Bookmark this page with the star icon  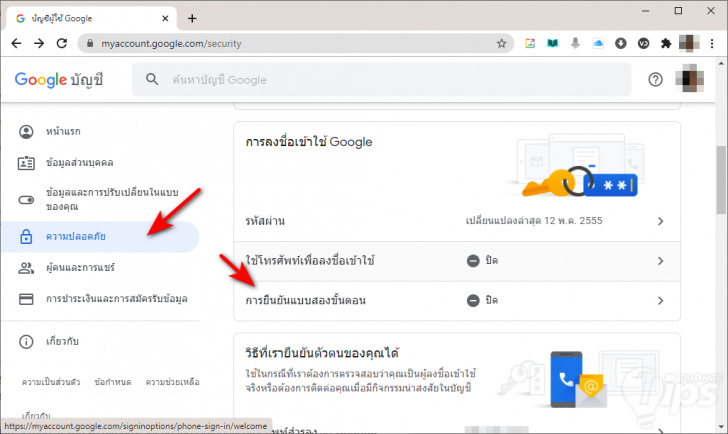pyautogui.click(x=501, y=44)
